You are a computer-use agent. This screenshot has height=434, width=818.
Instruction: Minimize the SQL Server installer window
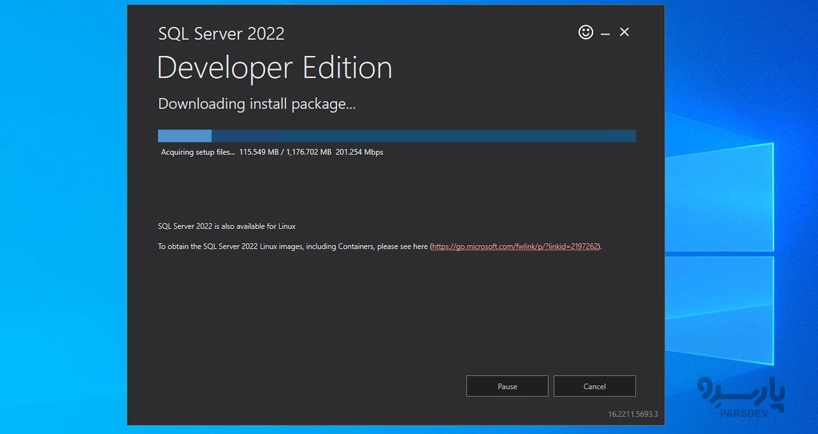[605, 33]
